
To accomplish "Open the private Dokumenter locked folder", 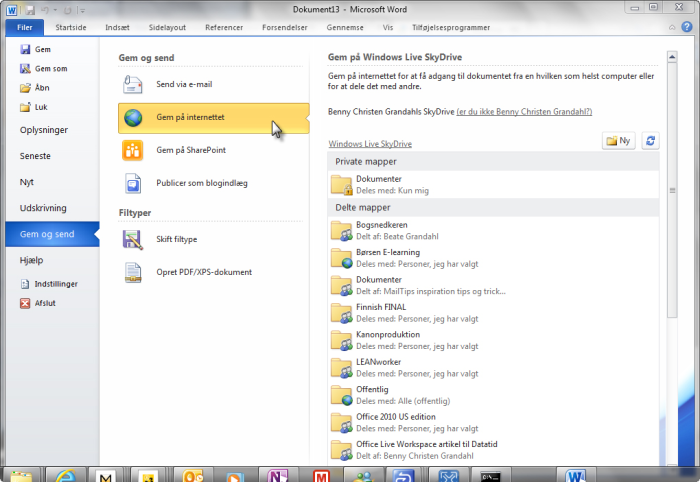I will click(x=493, y=185).
